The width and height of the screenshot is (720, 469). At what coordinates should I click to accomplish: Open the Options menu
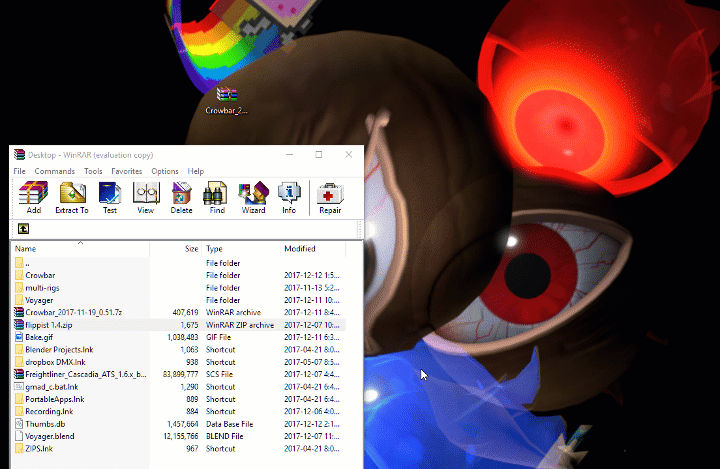pyautogui.click(x=165, y=171)
